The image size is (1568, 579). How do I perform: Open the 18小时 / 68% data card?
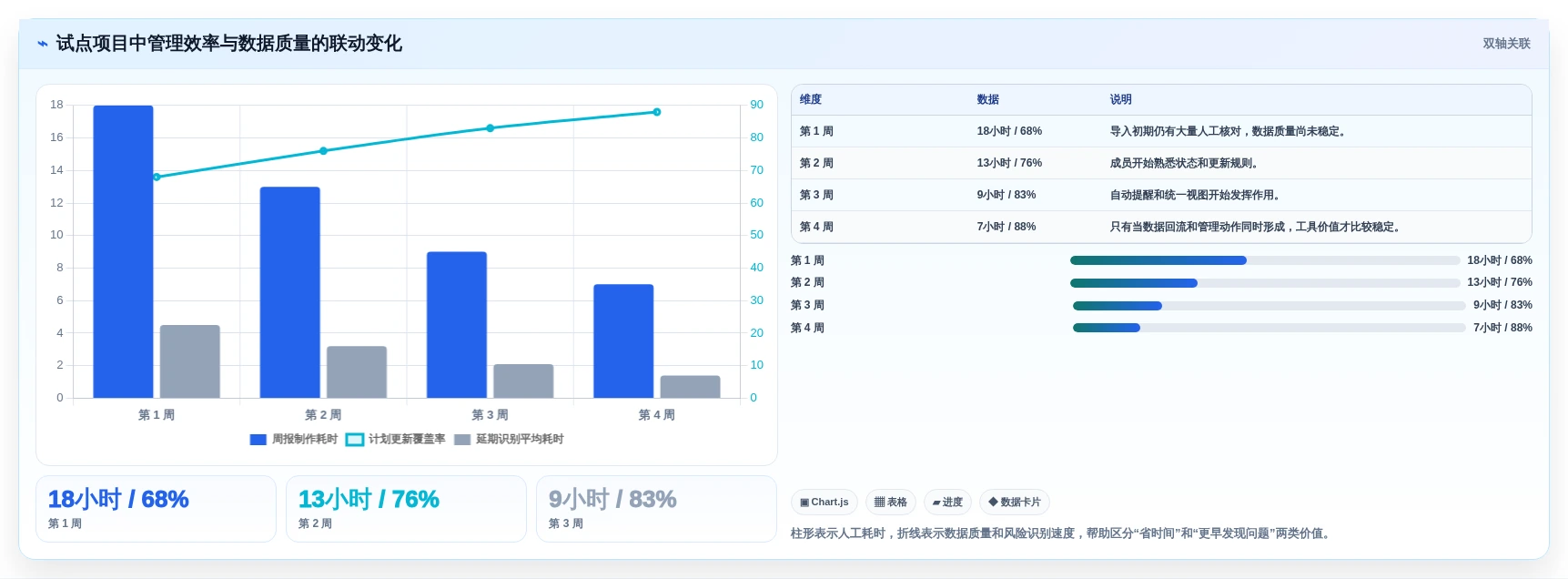156,509
